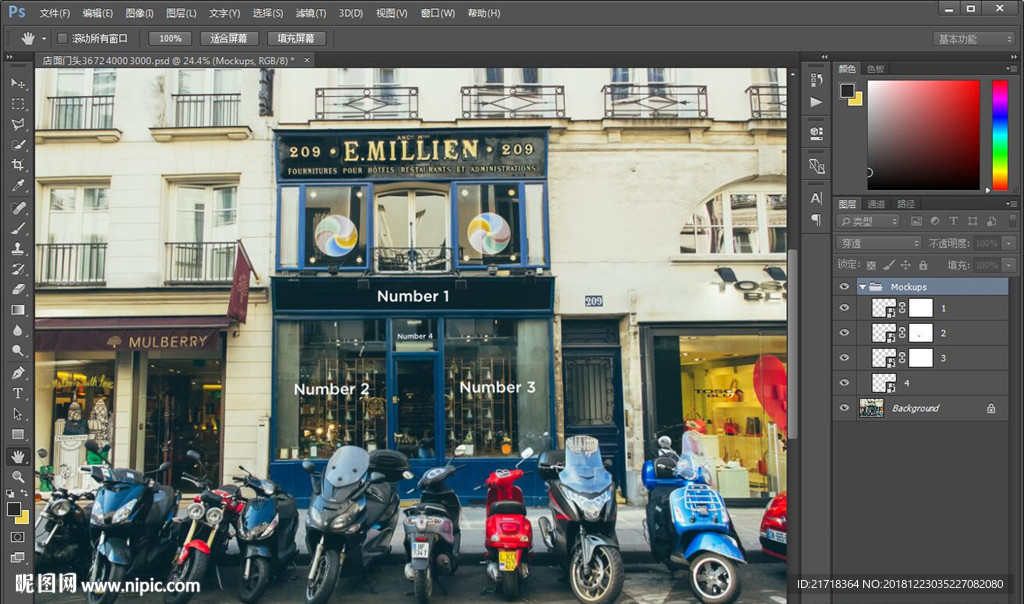Open the History panel icon
The height and width of the screenshot is (604, 1024).
816,80
